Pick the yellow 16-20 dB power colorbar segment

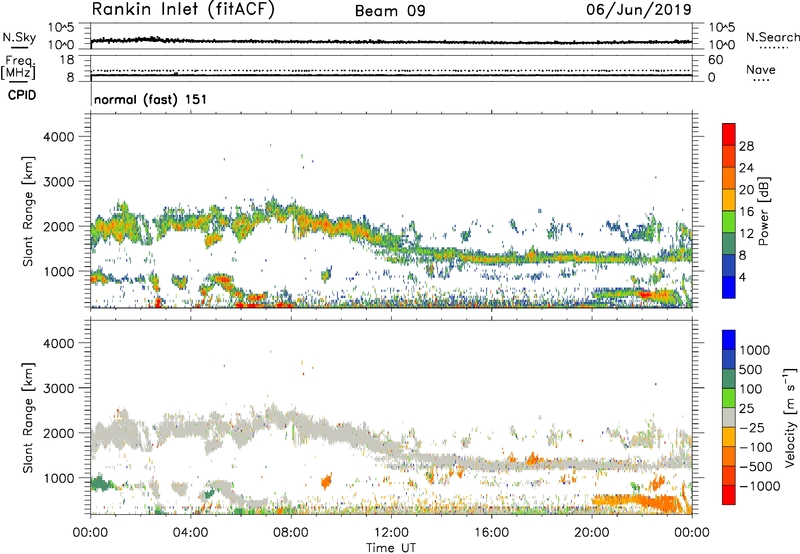pyautogui.click(x=729, y=199)
